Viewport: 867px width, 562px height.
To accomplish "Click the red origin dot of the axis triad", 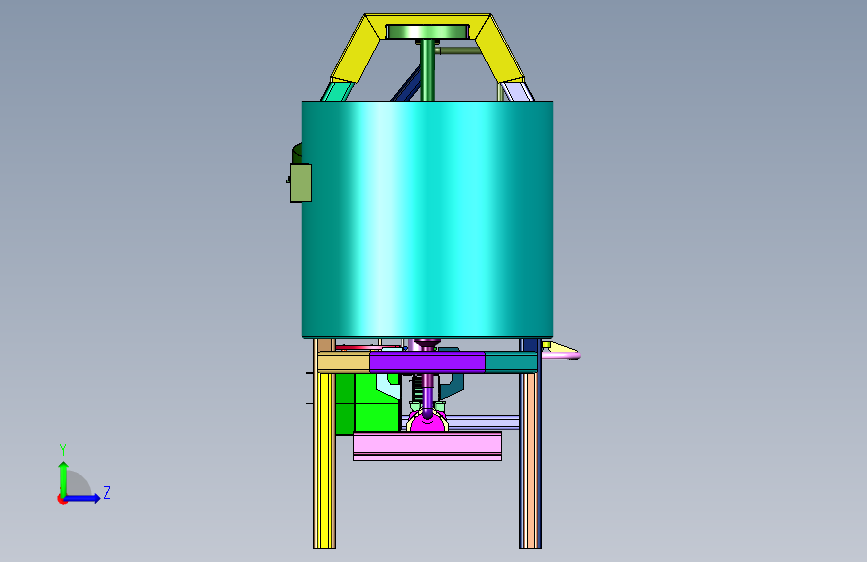I will click(x=62, y=499).
